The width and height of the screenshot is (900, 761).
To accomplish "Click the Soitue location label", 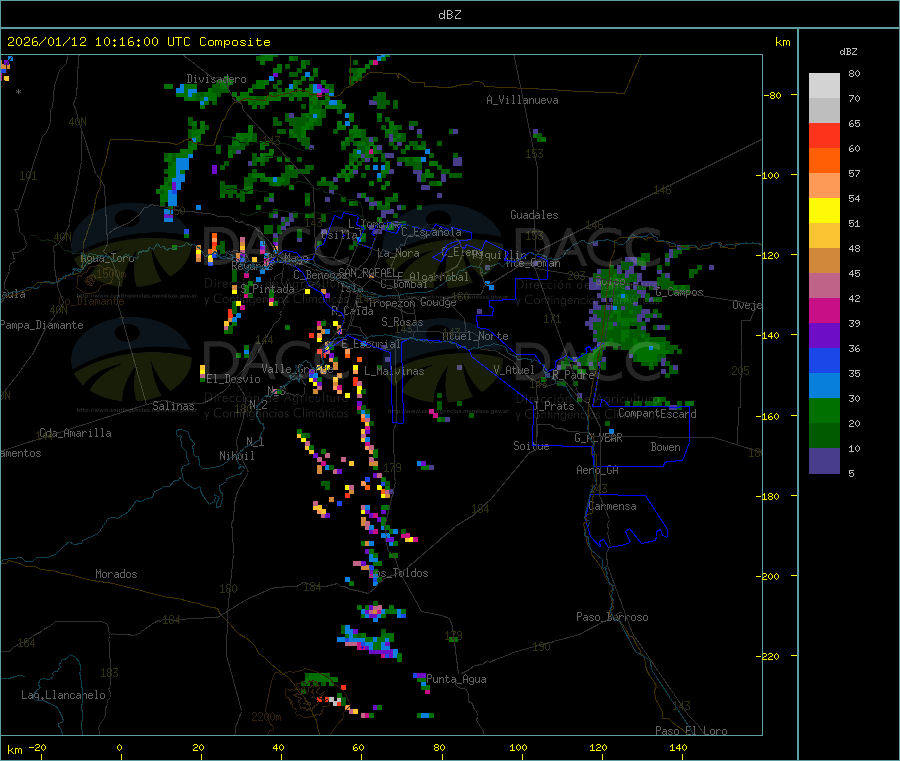I will tap(531, 446).
